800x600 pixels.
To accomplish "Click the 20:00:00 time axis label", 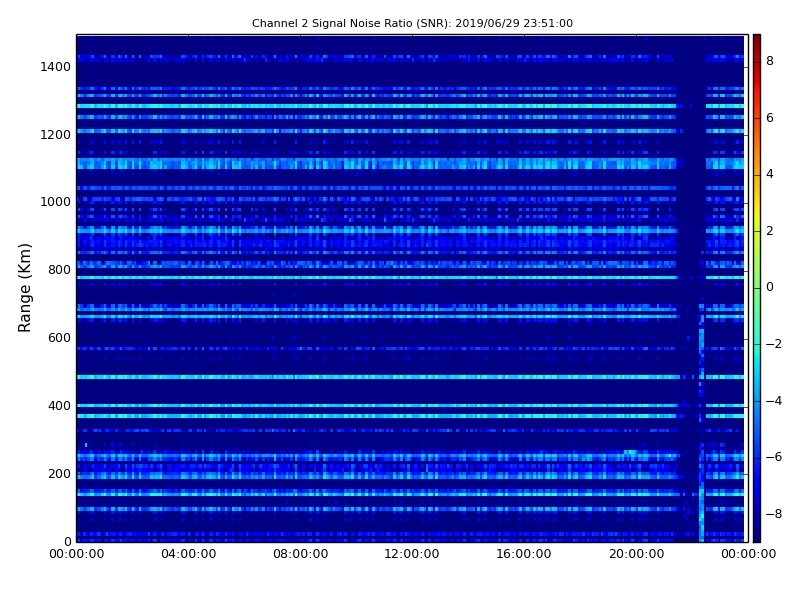I will click(636, 554).
